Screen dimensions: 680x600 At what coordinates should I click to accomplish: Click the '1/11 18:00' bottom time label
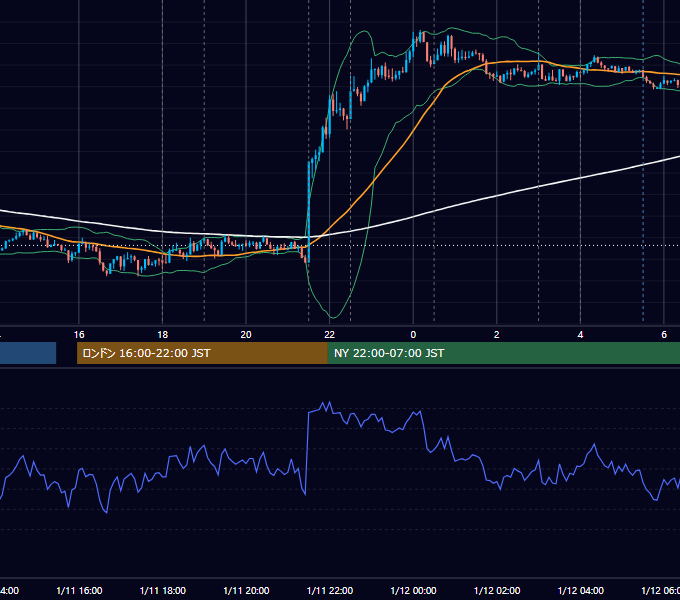pos(163,590)
